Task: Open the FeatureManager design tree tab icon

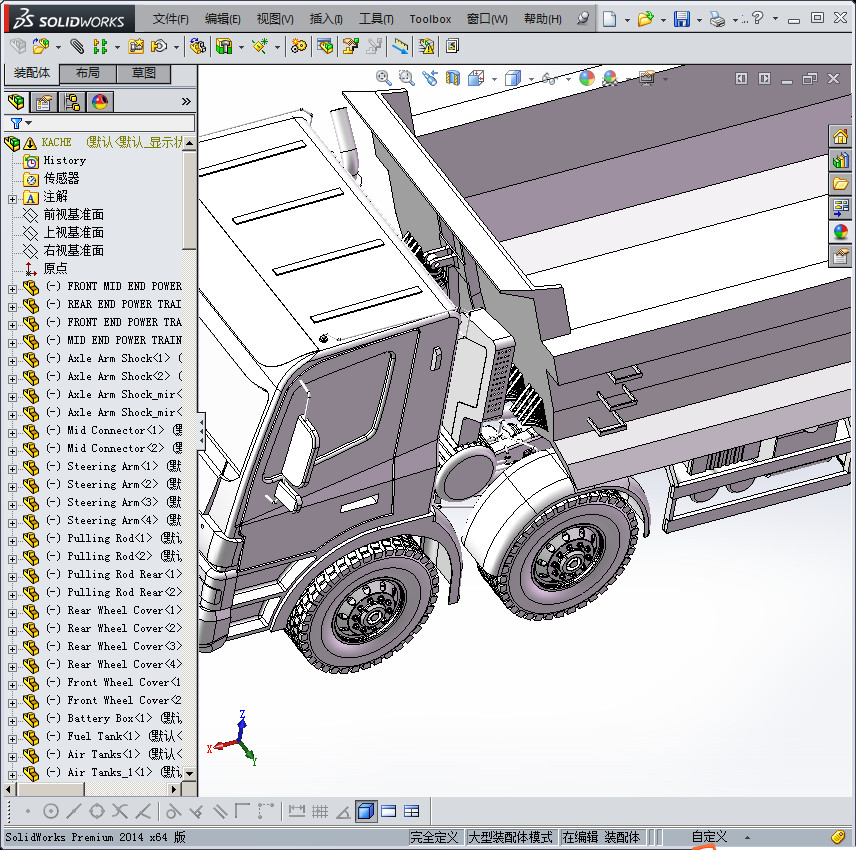Action: click(x=16, y=101)
